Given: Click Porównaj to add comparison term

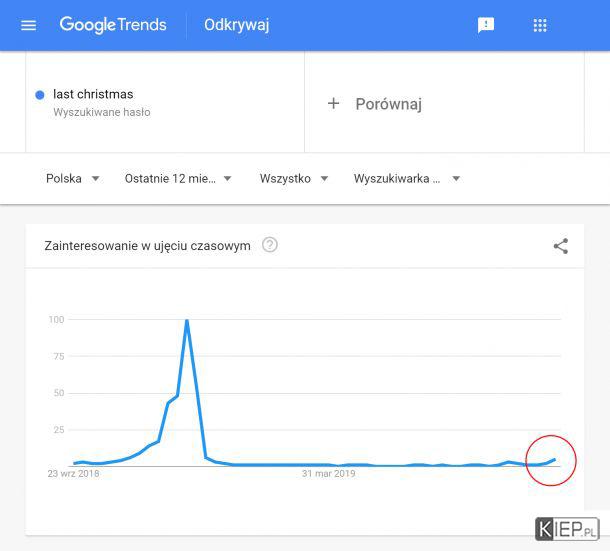Looking at the screenshot, I should [x=388, y=104].
